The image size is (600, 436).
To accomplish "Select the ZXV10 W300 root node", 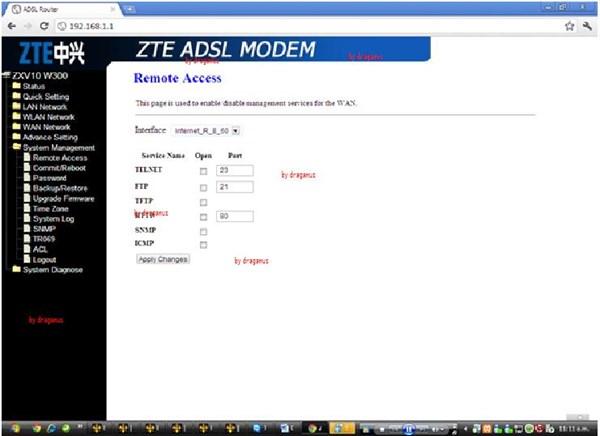I will 40,75.
